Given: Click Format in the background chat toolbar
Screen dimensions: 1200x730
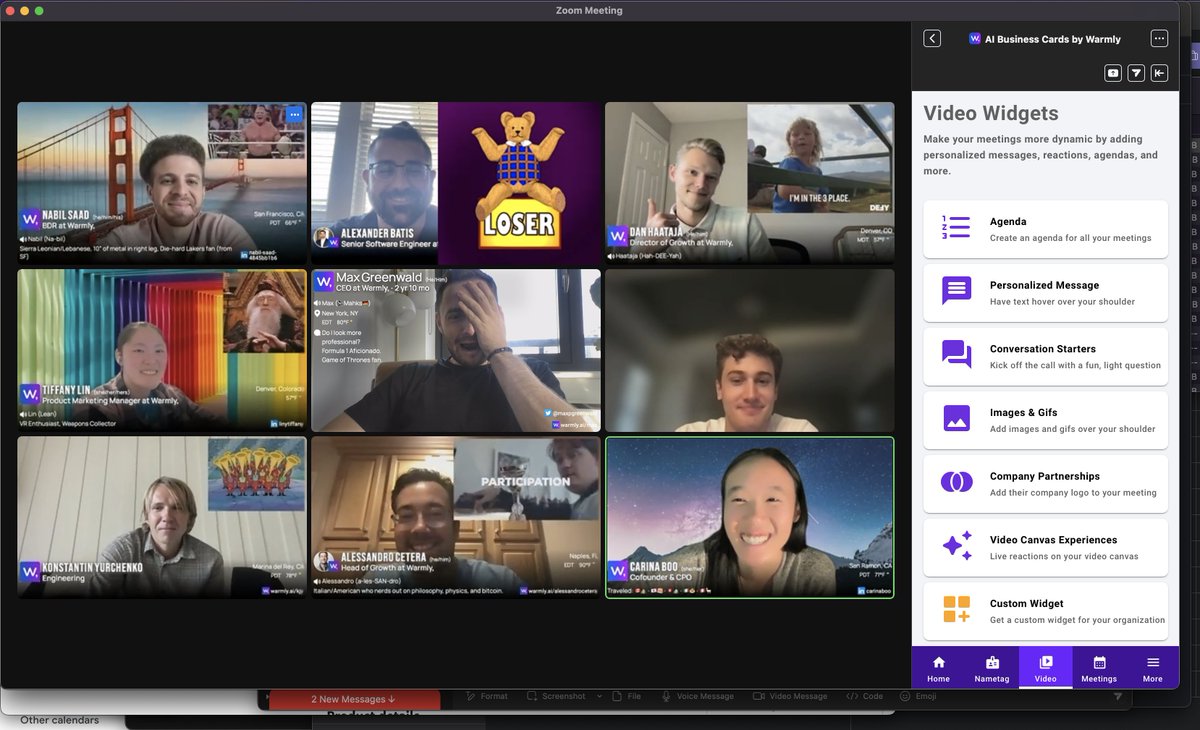Looking at the screenshot, I should (x=487, y=696).
